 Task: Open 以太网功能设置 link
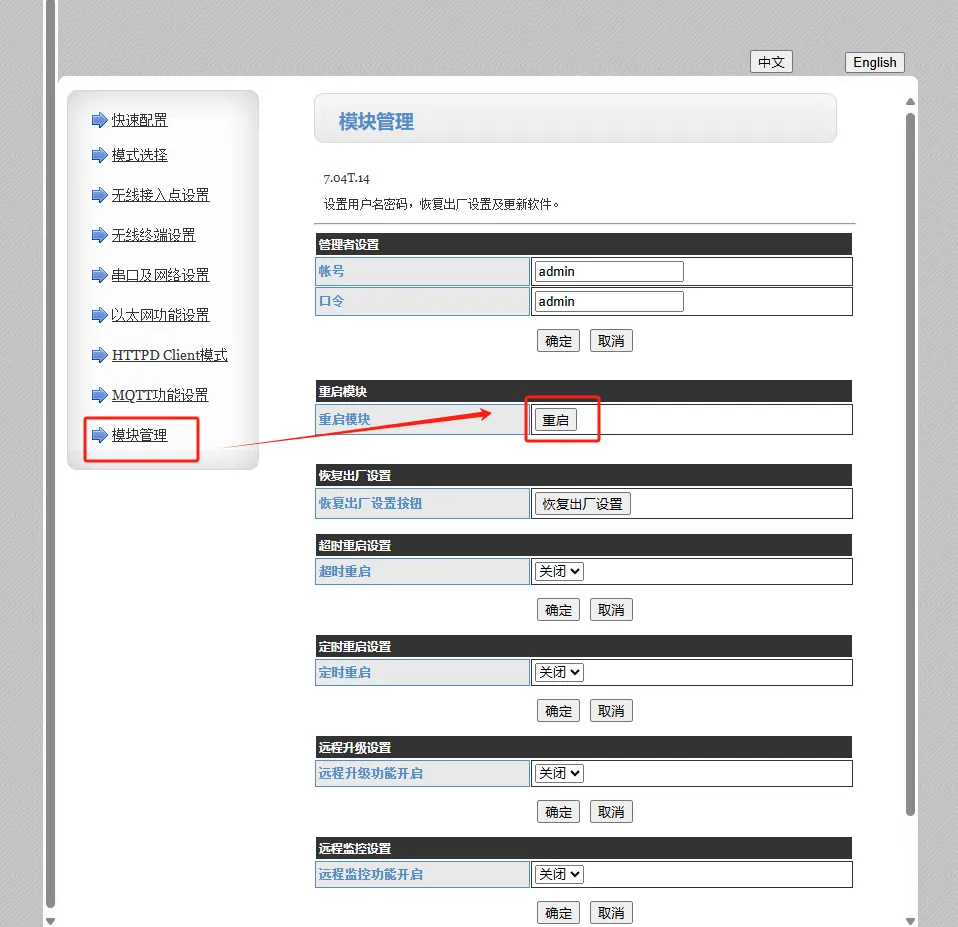tap(160, 315)
